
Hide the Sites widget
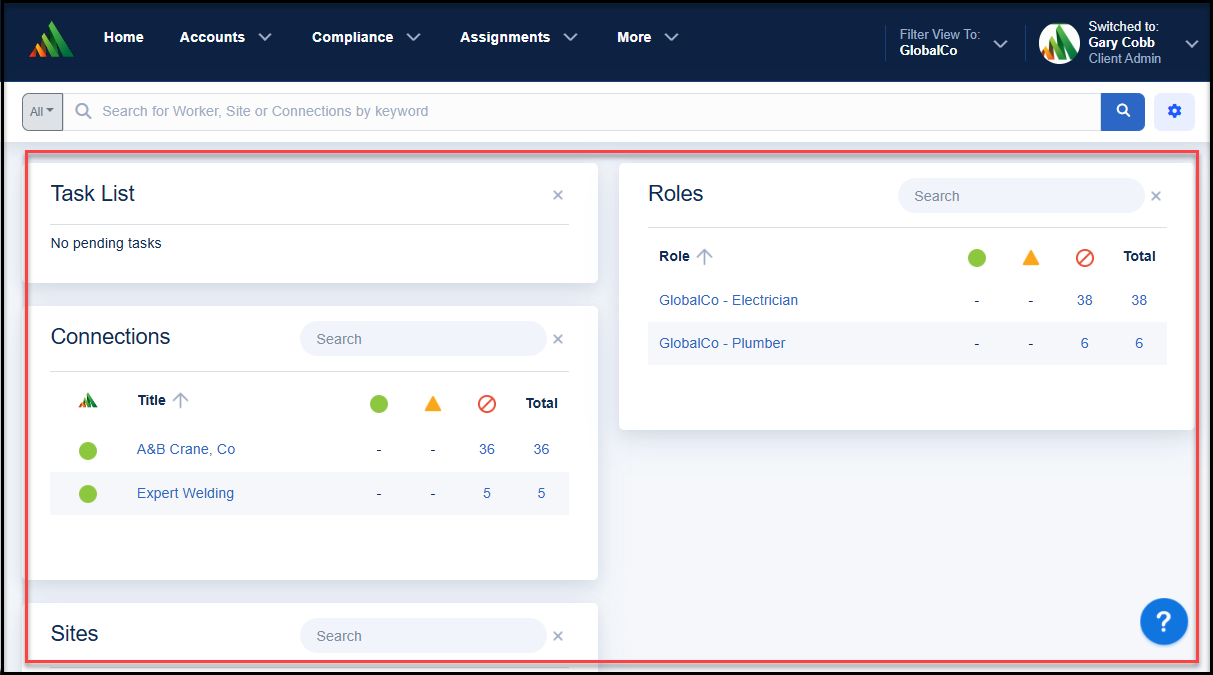tap(557, 635)
